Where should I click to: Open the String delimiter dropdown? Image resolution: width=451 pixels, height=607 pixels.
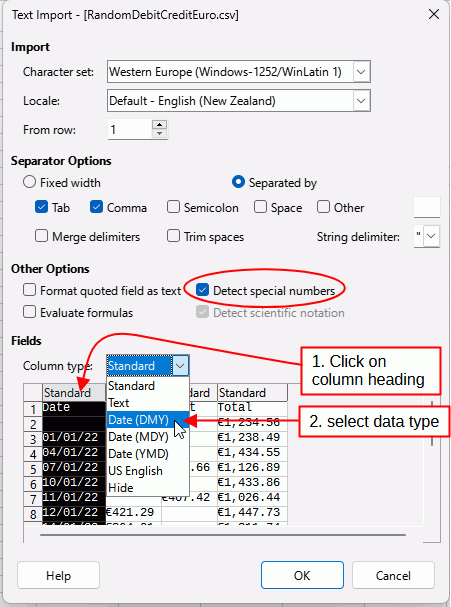pos(432,236)
